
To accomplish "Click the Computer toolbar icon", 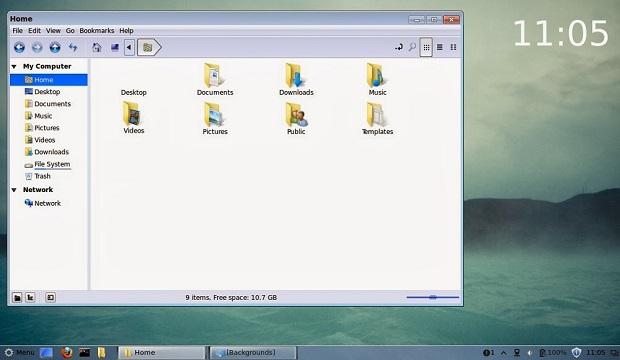I will point(115,47).
